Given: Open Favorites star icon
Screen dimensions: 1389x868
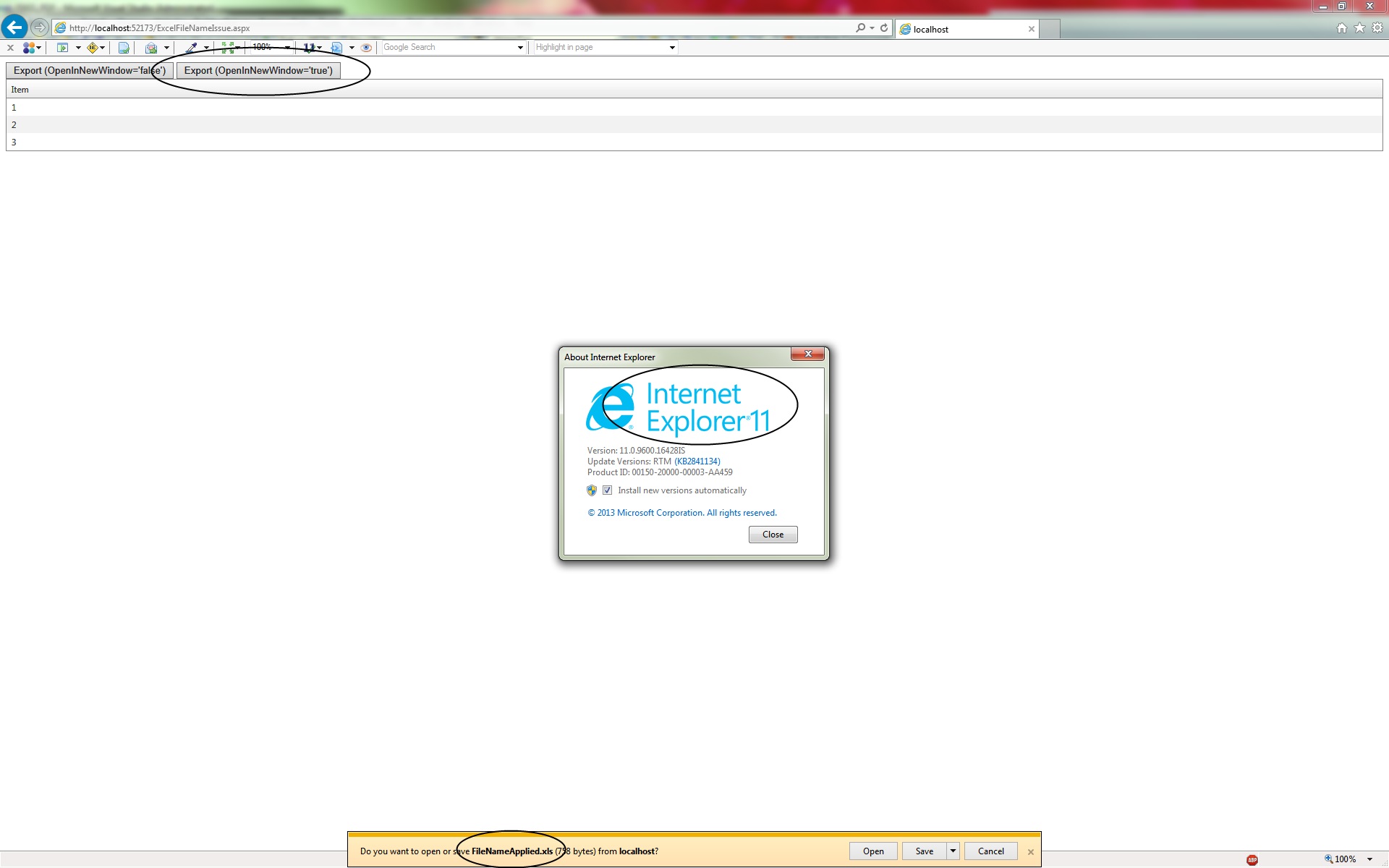Looking at the screenshot, I should click(x=1359, y=27).
